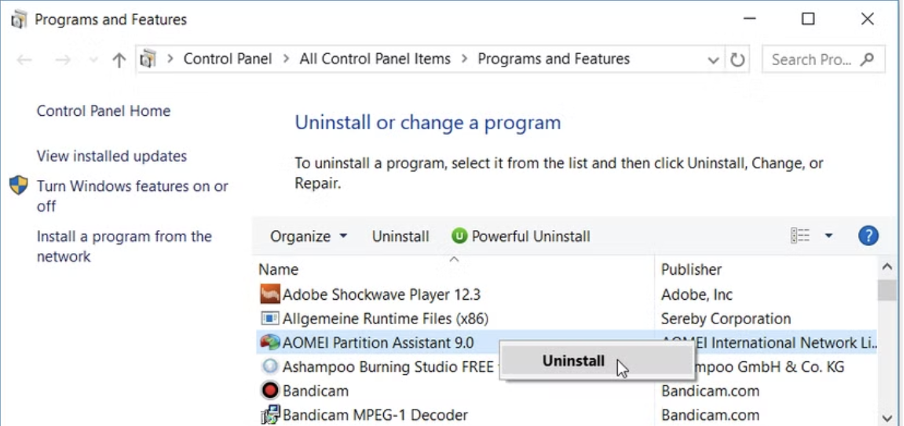Click the Bandicam red record icon
The width and height of the screenshot is (904, 426).
point(269,391)
